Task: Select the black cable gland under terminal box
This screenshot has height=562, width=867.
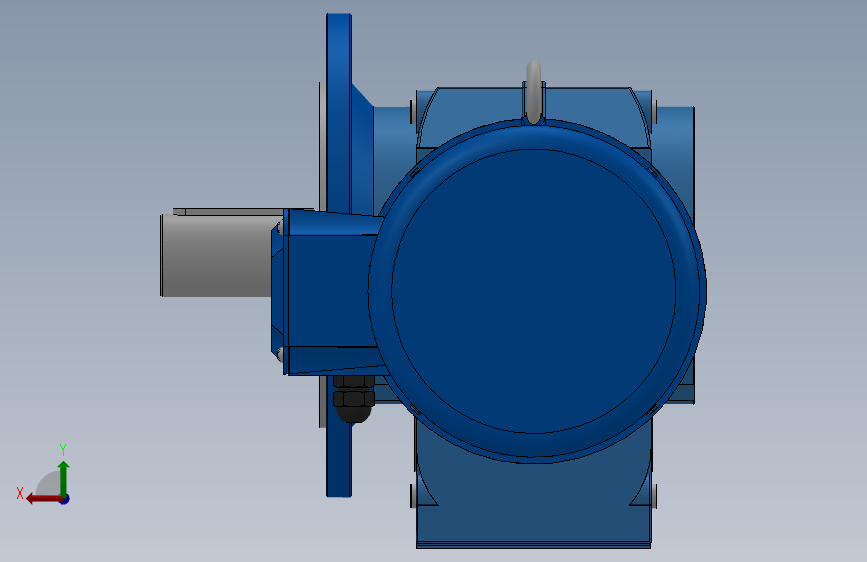Action: point(354,399)
